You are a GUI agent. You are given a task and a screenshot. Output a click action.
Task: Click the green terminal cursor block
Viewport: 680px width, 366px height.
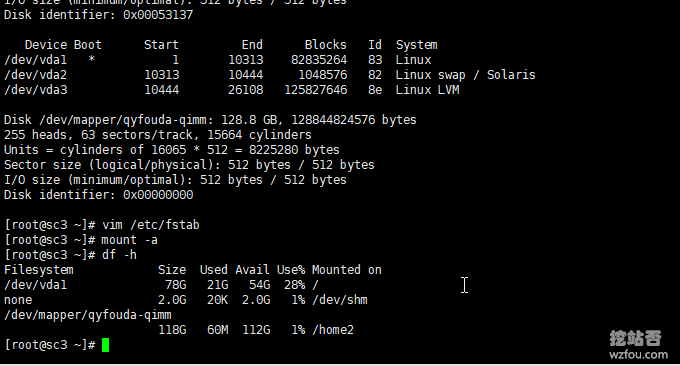(105, 345)
